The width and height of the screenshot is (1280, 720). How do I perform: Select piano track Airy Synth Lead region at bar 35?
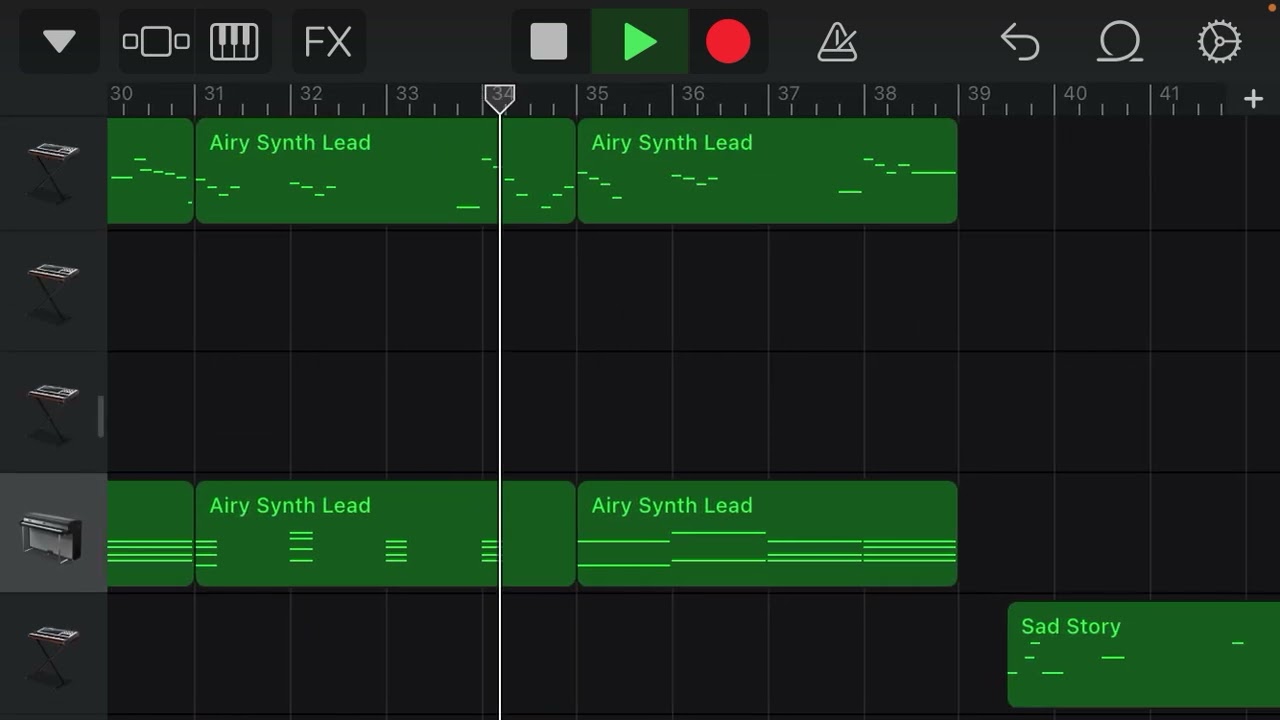[x=767, y=533]
